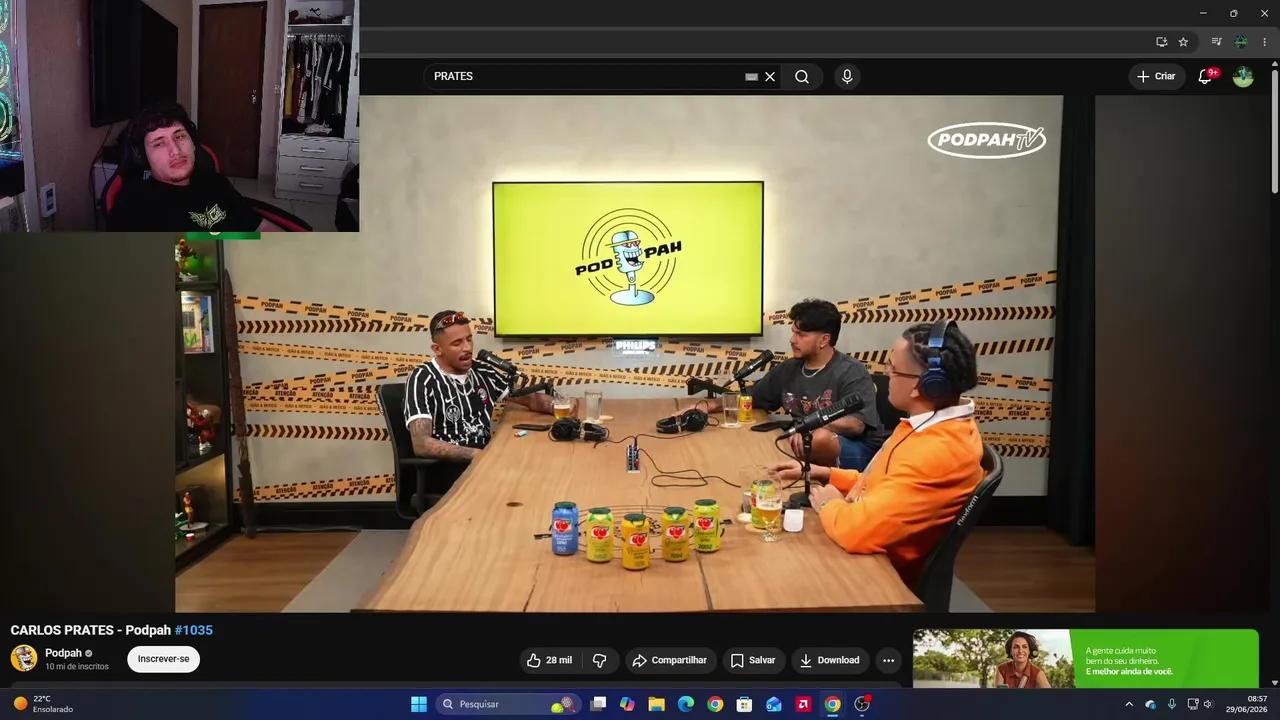This screenshot has height=720, width=1280.
Task: Open the YouTube account avatar menu
Action: (1243, 76)
